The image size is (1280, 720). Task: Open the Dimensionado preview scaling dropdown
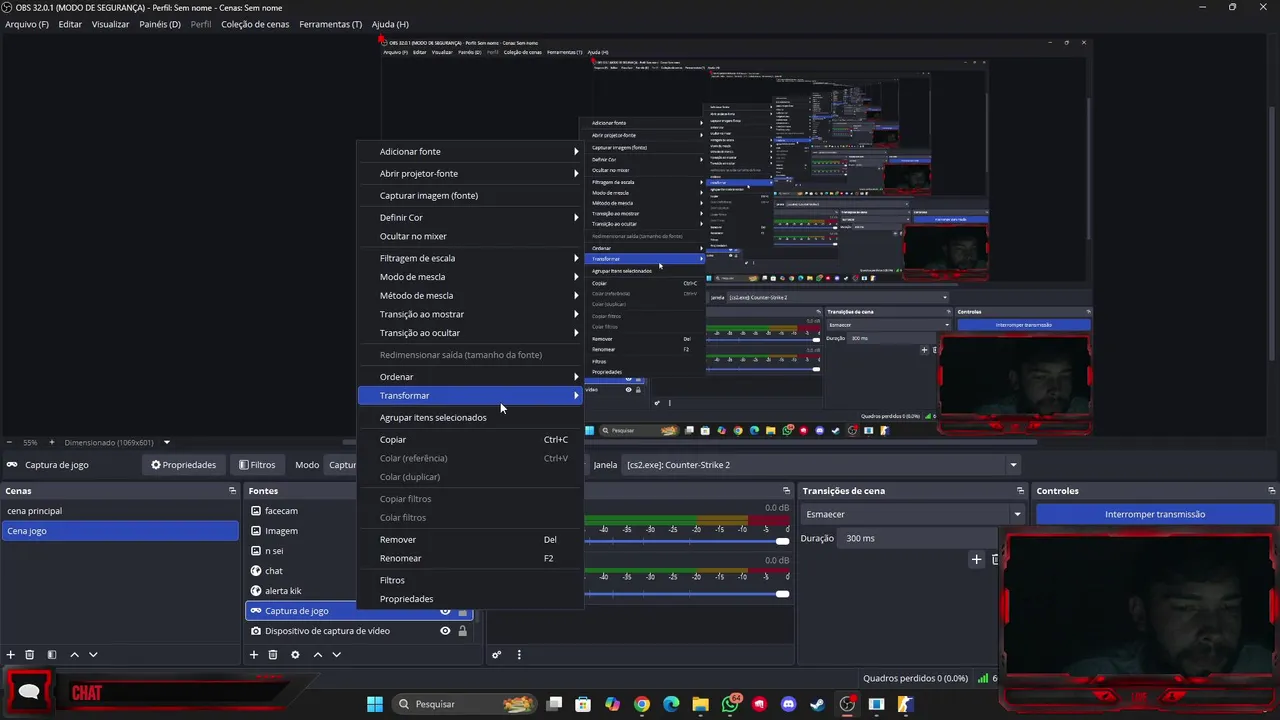pyautogui.click(x=117, y=442)
